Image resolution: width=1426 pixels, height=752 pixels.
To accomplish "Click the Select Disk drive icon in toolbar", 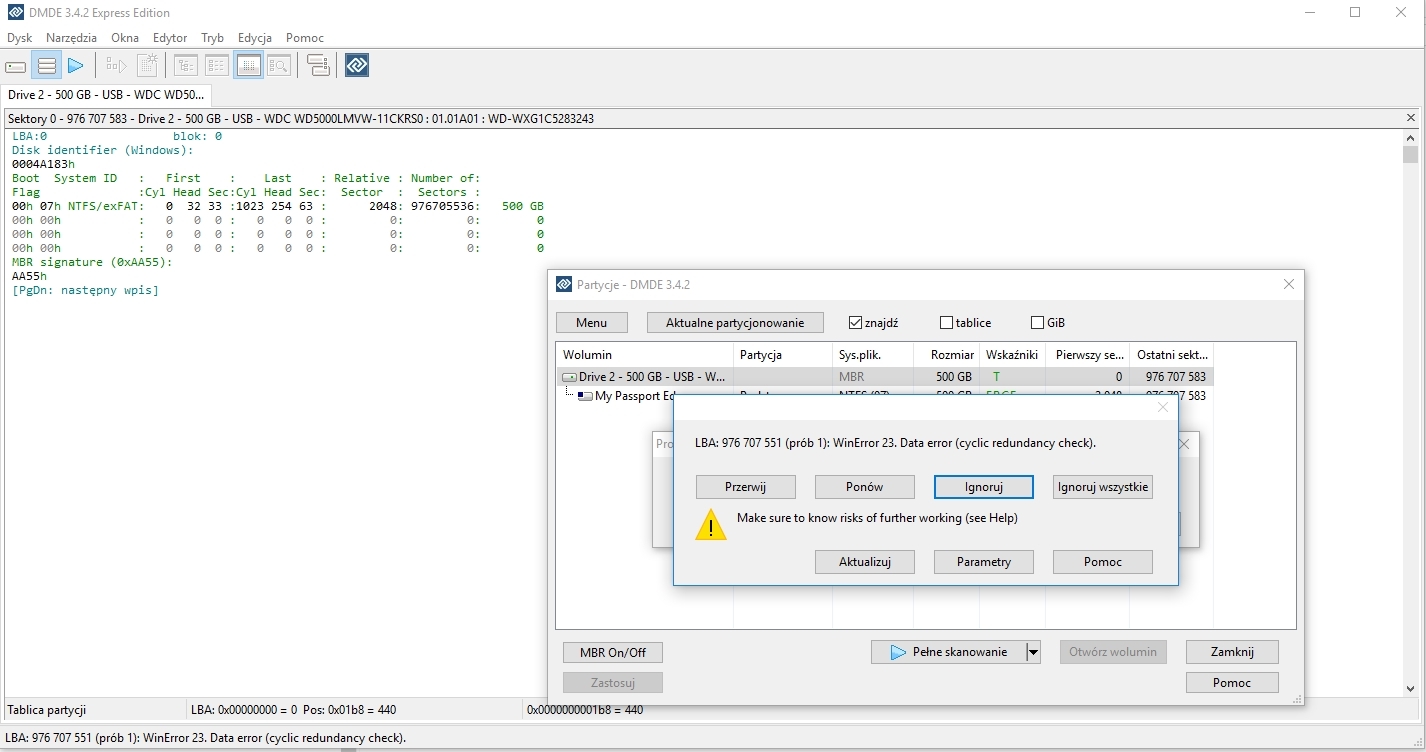I will [x=16, y=66].
